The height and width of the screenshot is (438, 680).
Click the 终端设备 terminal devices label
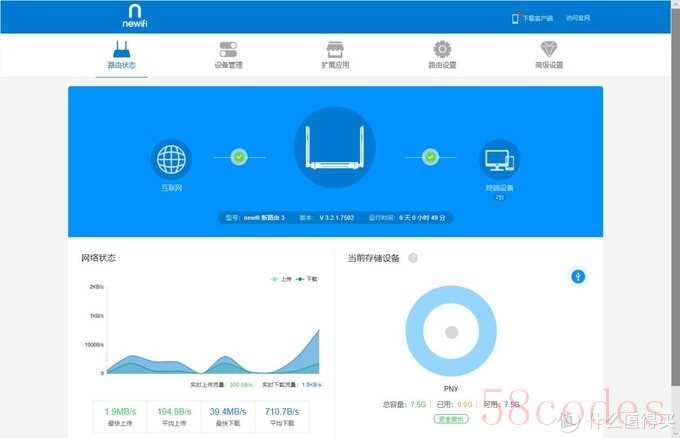point(500,188)
